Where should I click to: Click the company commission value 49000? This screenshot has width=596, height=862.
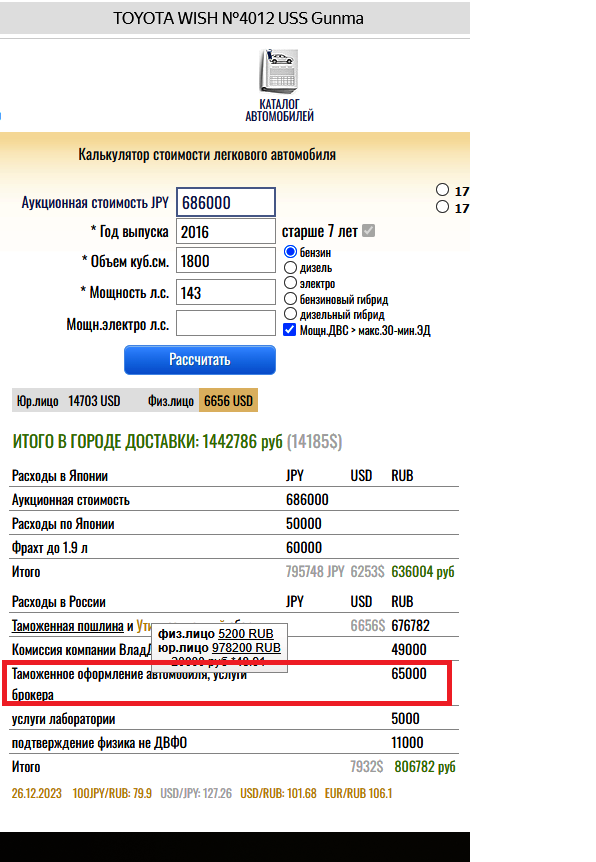click(409, 650)
